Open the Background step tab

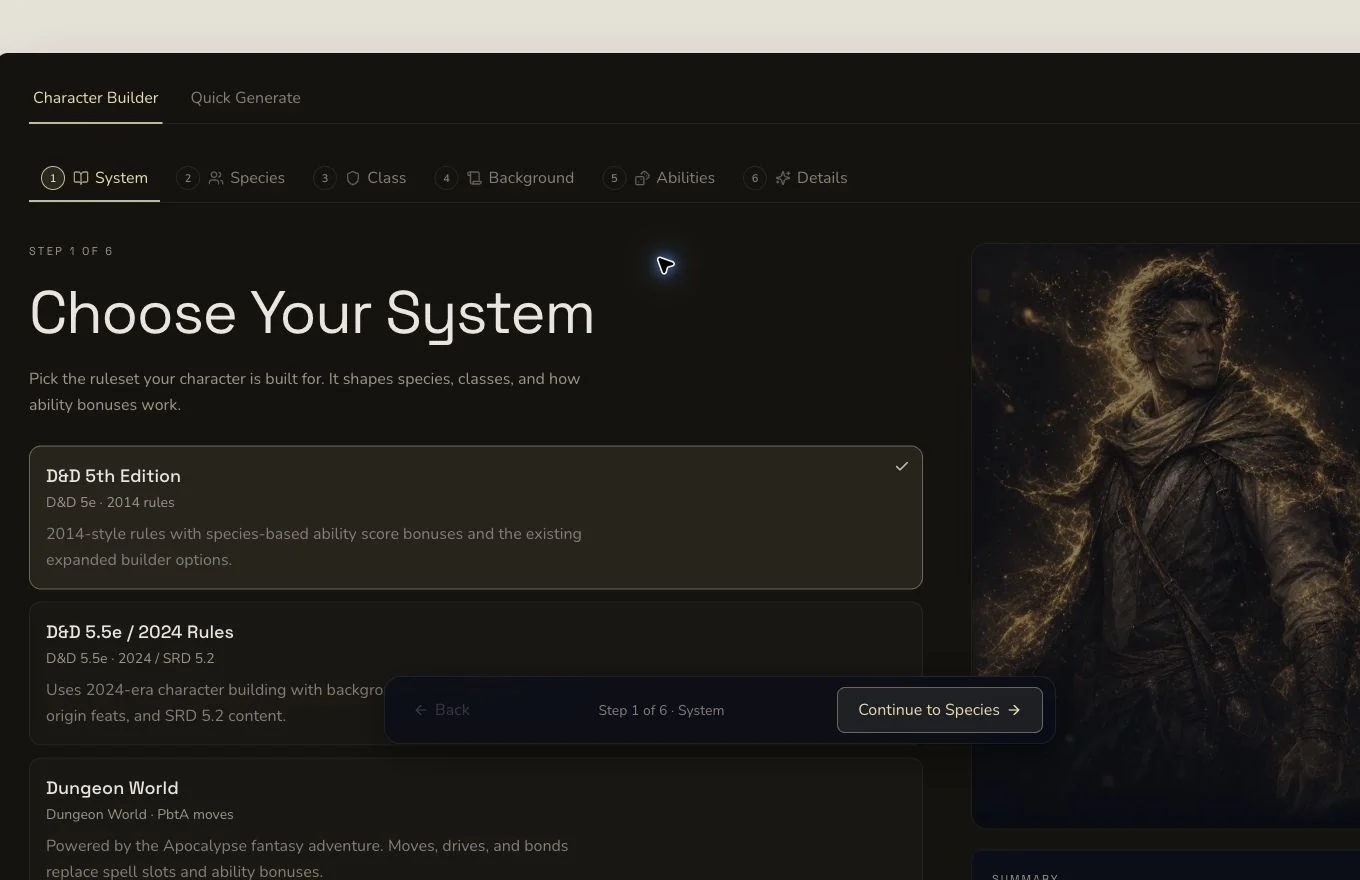point(505,178)
